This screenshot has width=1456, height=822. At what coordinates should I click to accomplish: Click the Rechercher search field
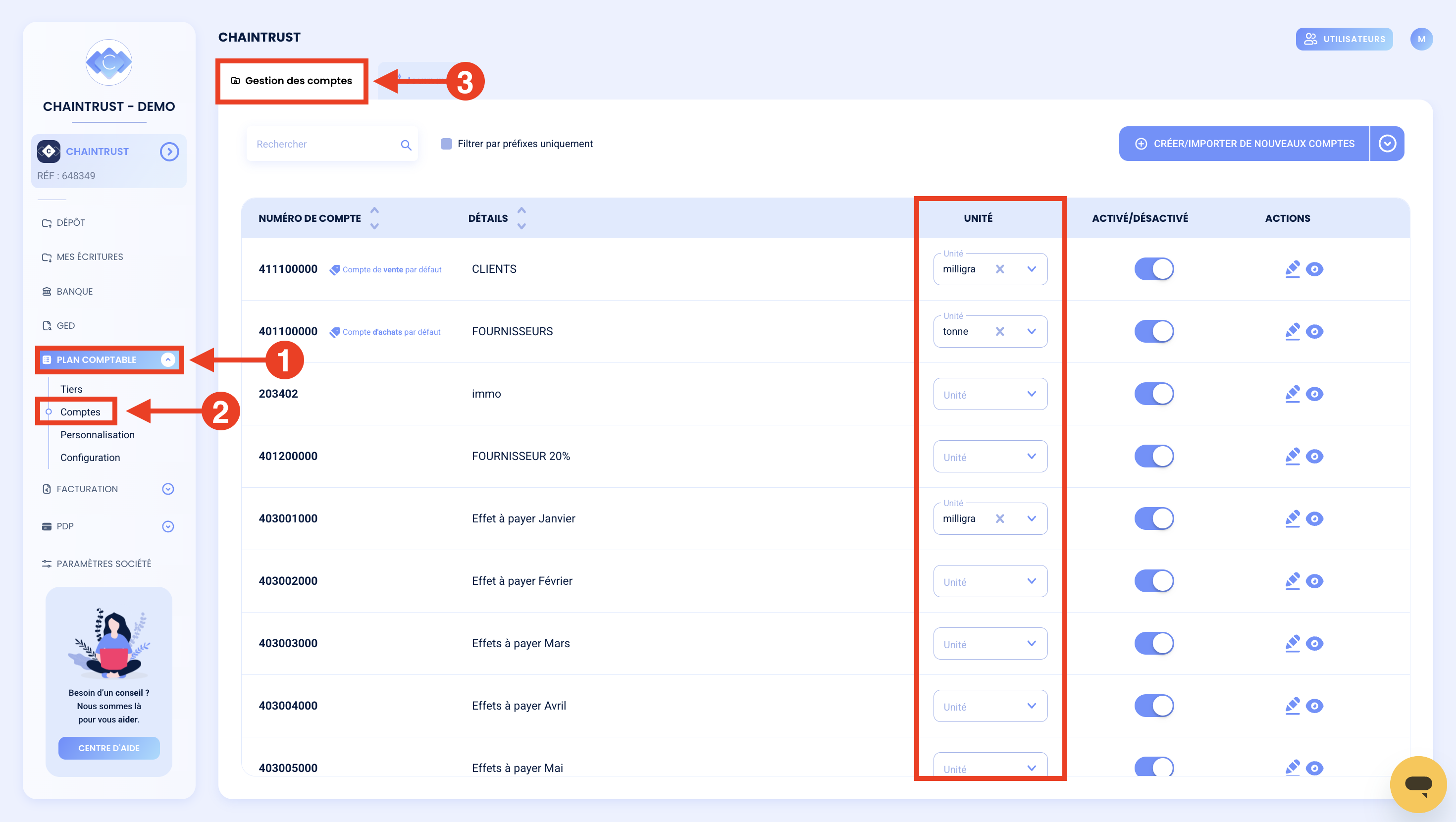pos(332,144)
